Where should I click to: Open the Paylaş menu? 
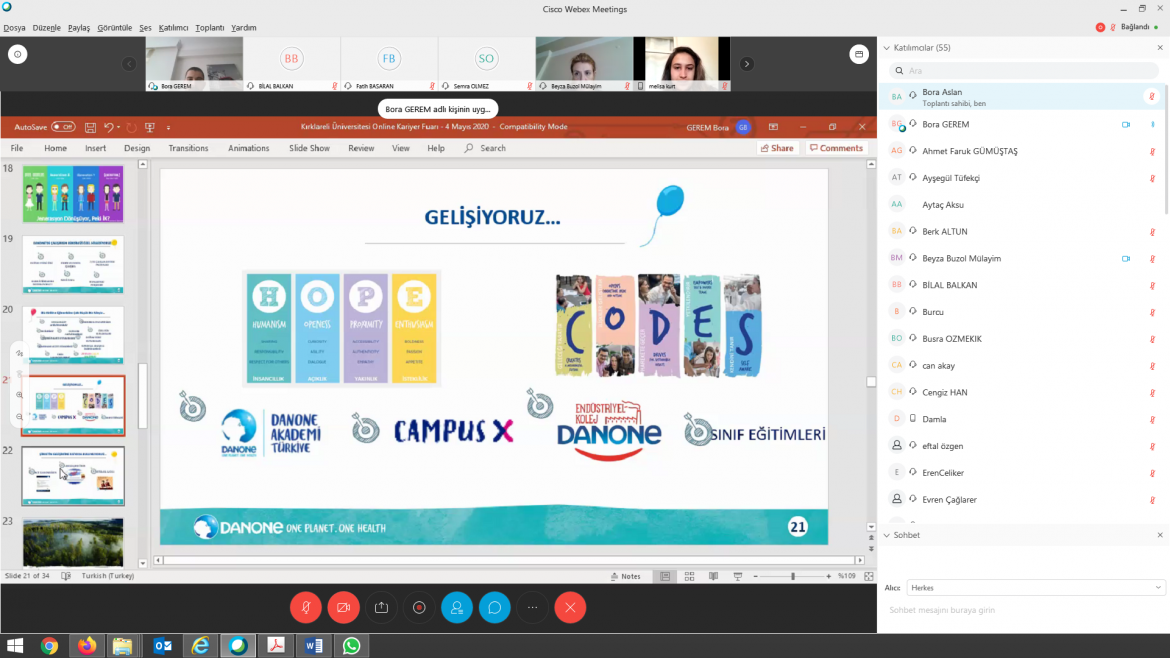pyautogui.click(x=78, y=28)
